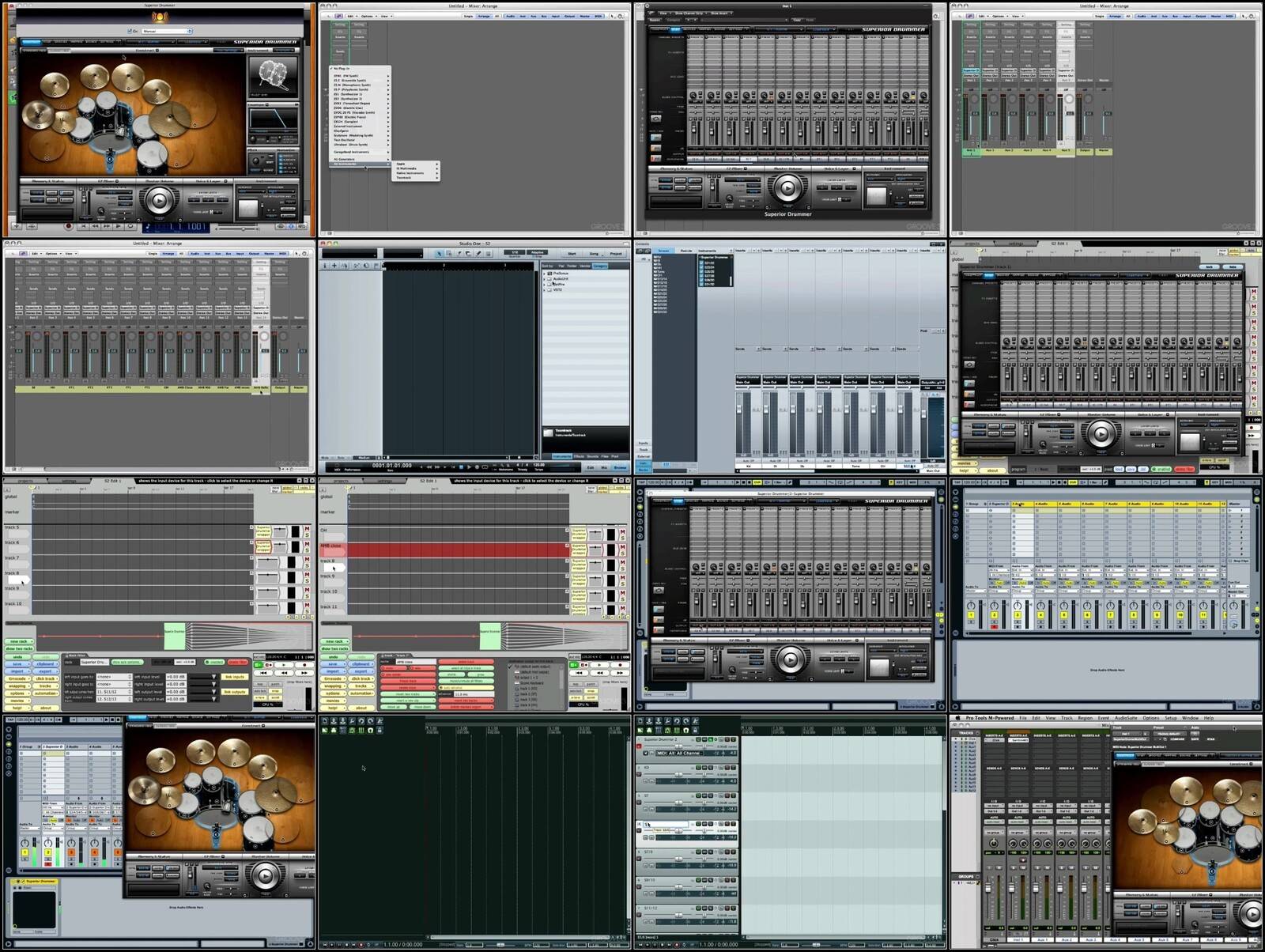The height and width of the screenshot is (952, 1265).
Task: Open the Setup menu in Pro Tools
Action: (x=1170, y=718)
